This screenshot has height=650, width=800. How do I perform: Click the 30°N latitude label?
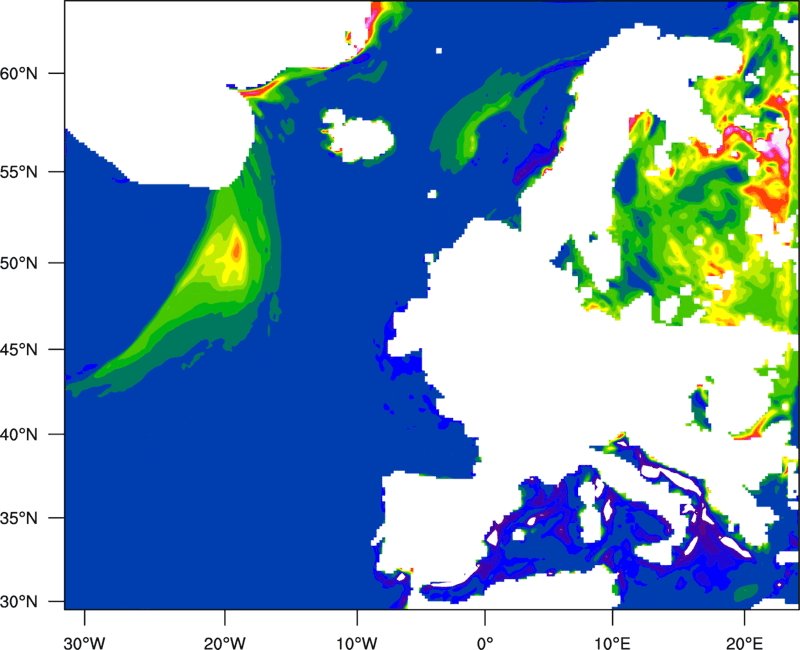pyautogui.click(x=19, y=602)
